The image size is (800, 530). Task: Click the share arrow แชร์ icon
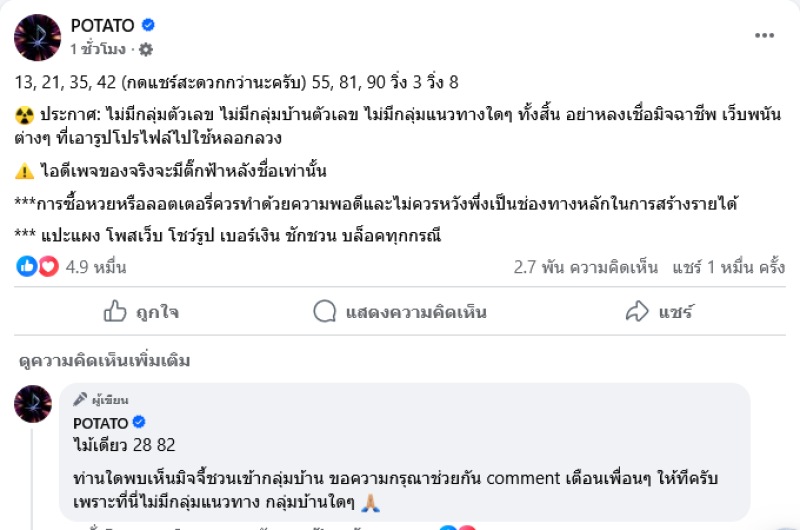tap(637, 312)
